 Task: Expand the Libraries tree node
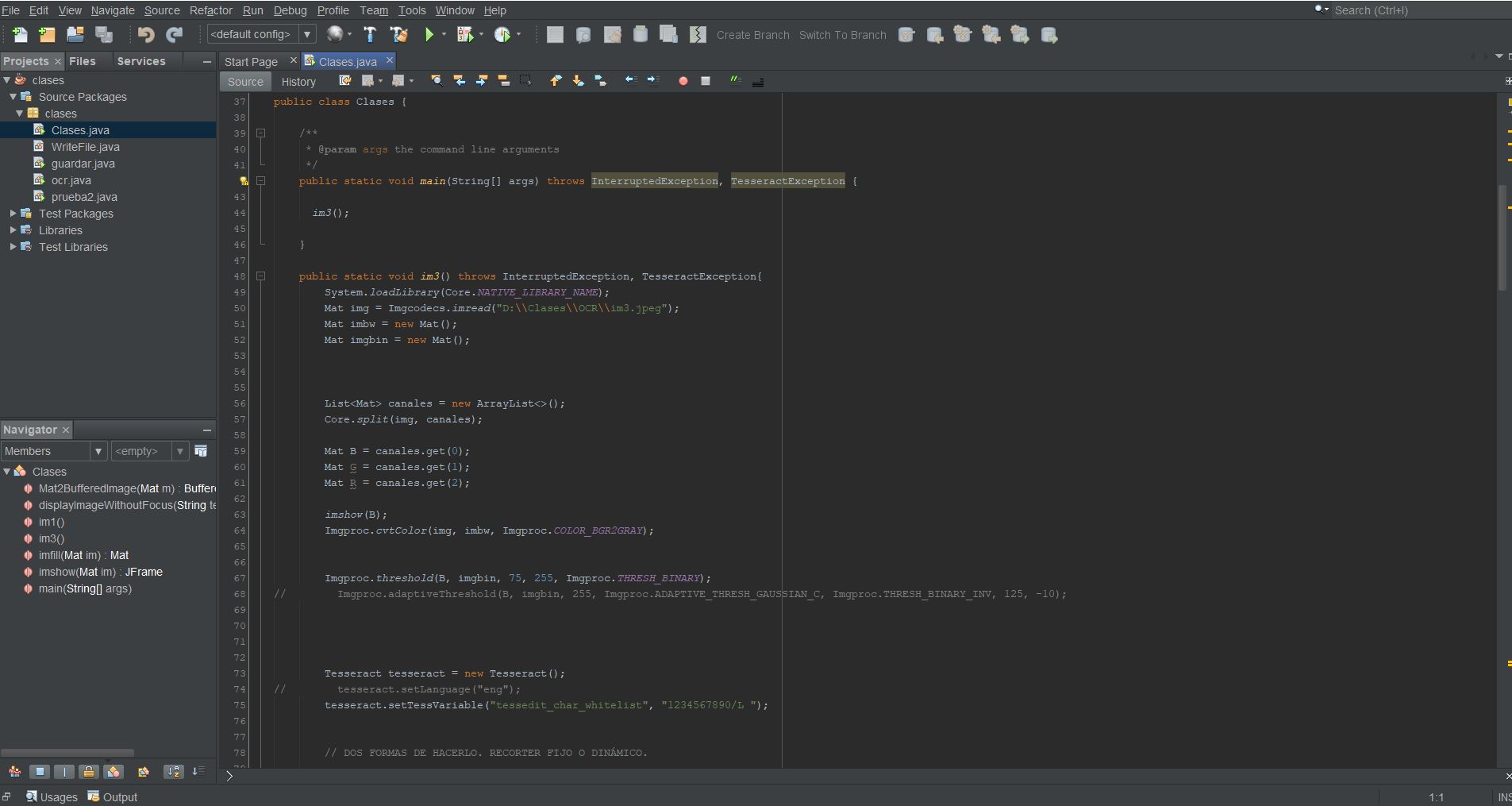tap(13, 230)
